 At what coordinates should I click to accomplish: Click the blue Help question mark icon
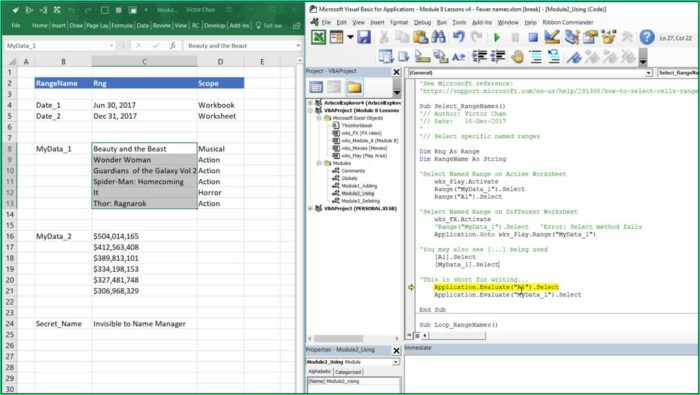pyautogui.click(x=647, y=37)
